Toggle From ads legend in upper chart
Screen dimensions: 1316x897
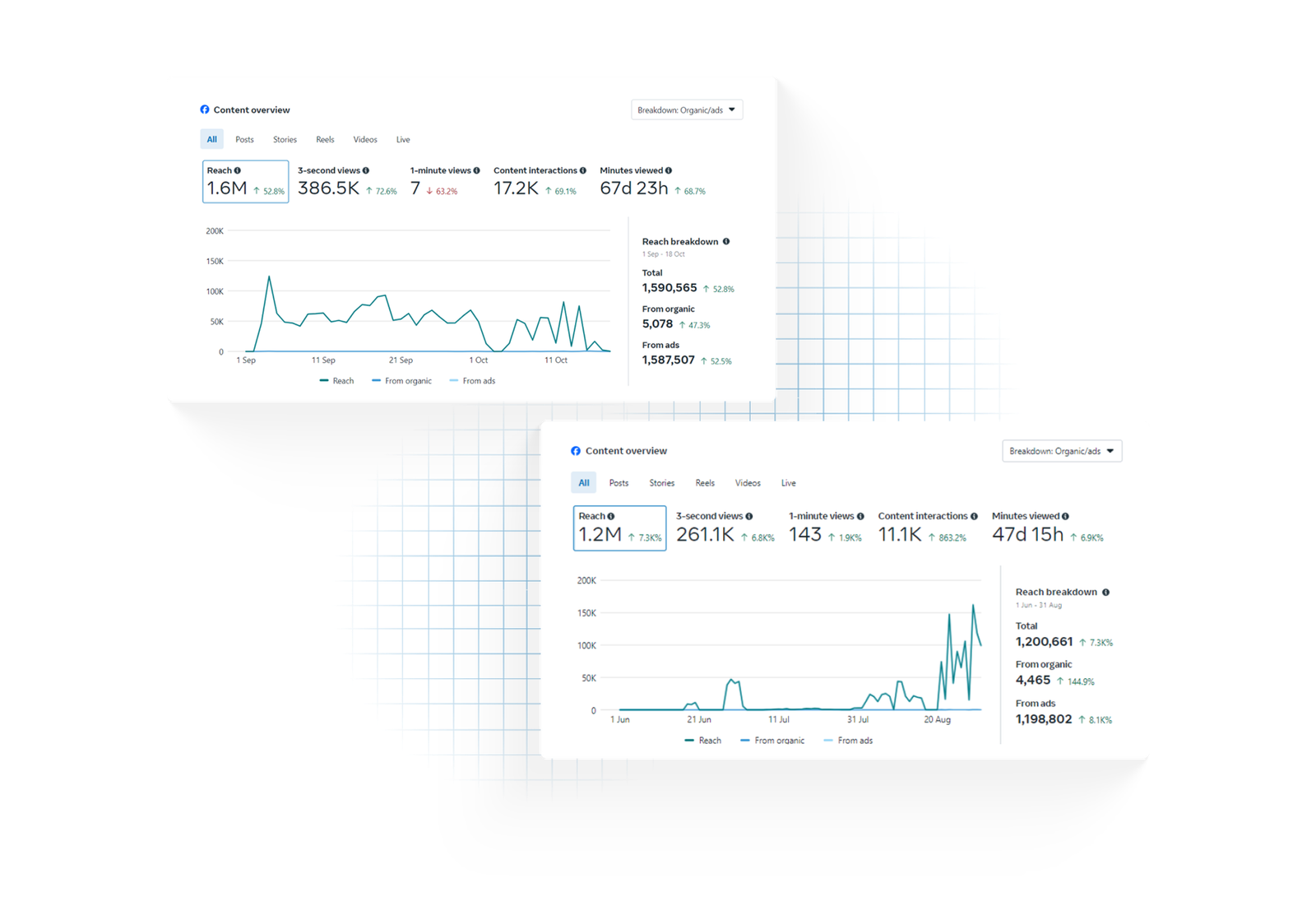click(472, 381)
